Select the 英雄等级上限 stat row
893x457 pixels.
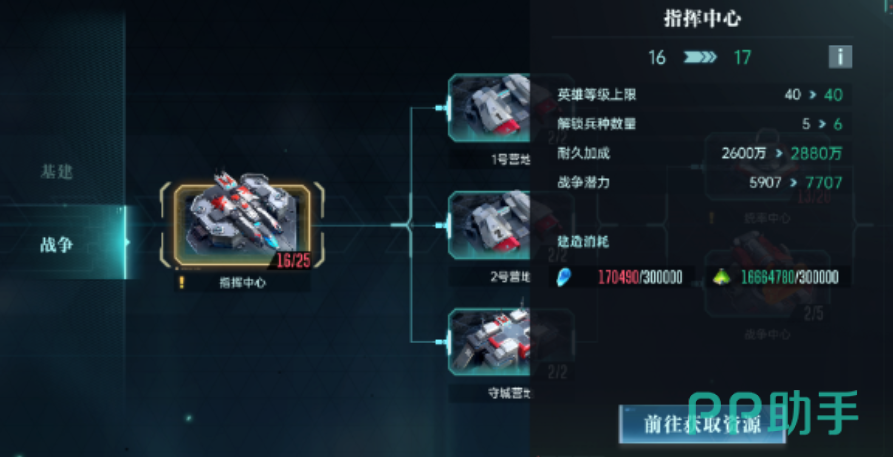coord(701,95)
